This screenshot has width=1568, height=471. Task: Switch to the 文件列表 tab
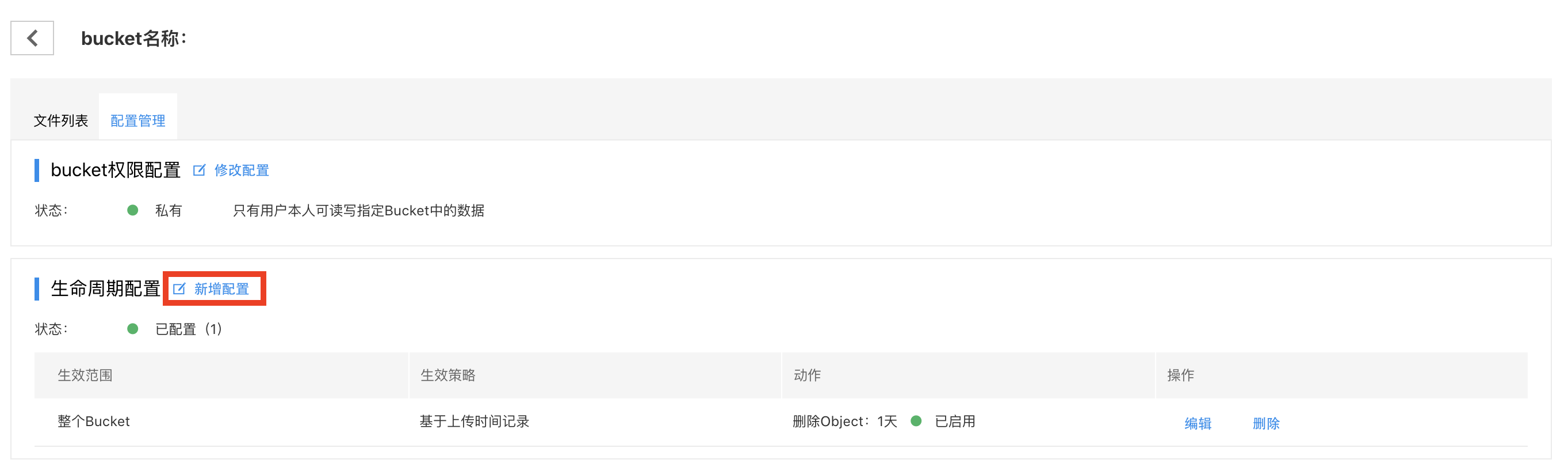[61, 121]
